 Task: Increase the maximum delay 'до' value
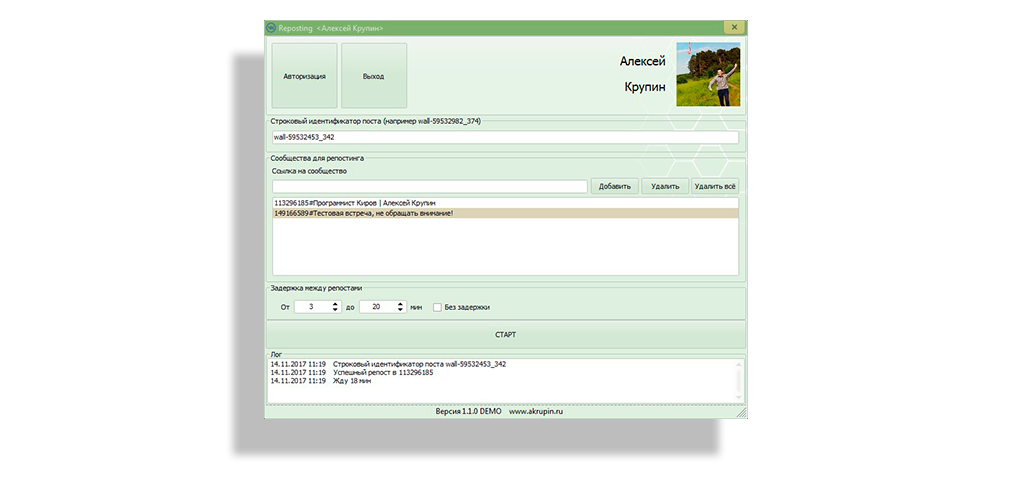tap(400, 304)
